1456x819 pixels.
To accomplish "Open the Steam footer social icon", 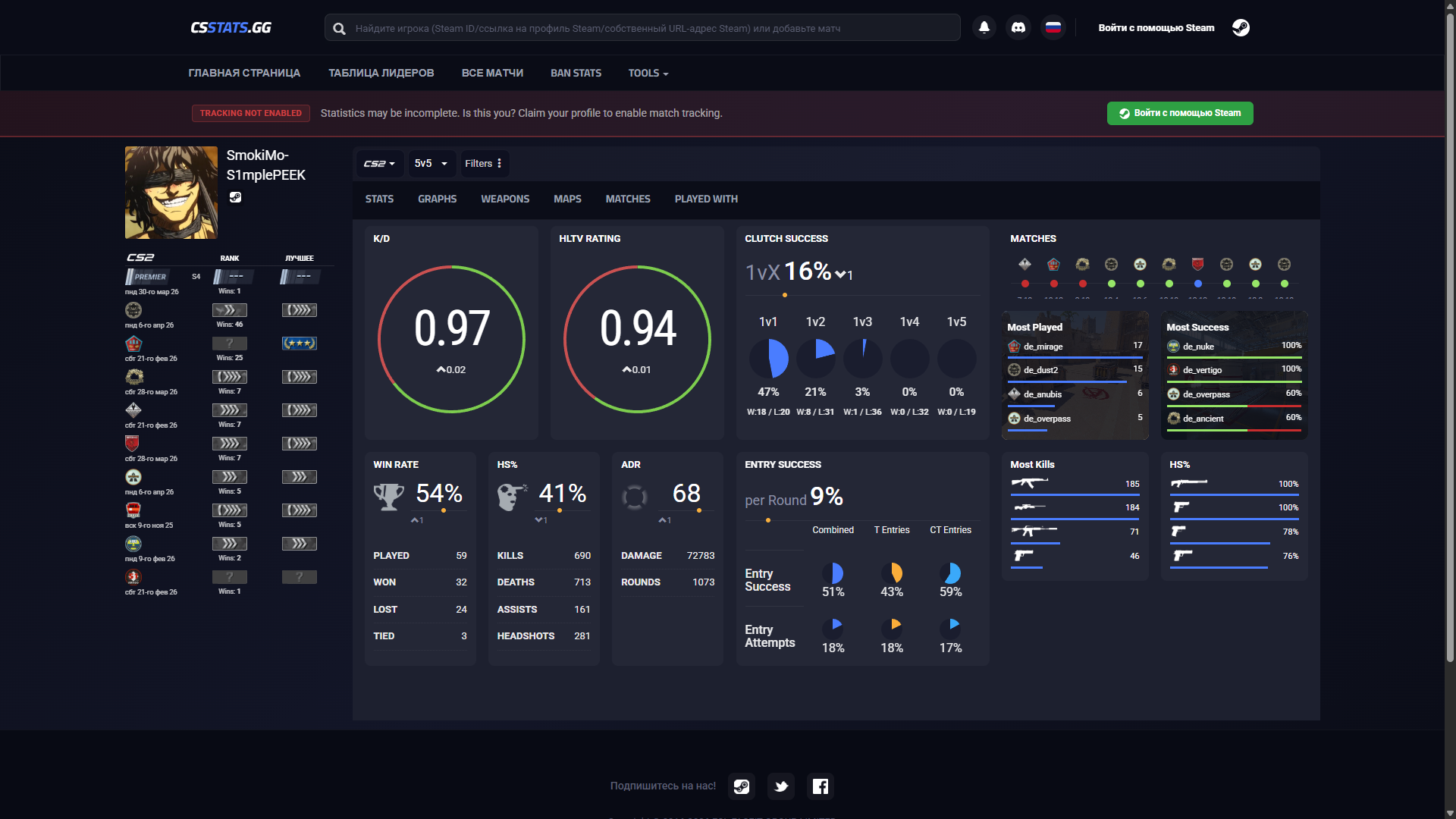I will click(x=742, y=786).
